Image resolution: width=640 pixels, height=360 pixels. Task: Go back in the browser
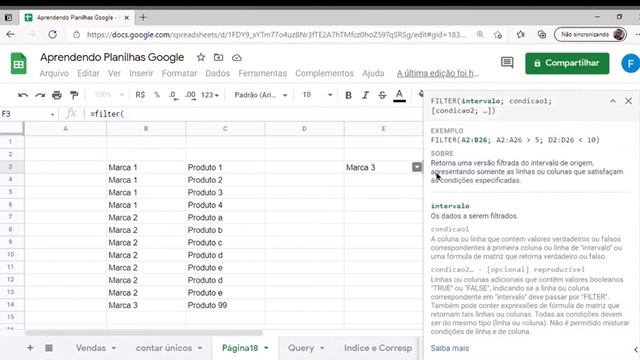pyautogui.click(x=11, y=35)
